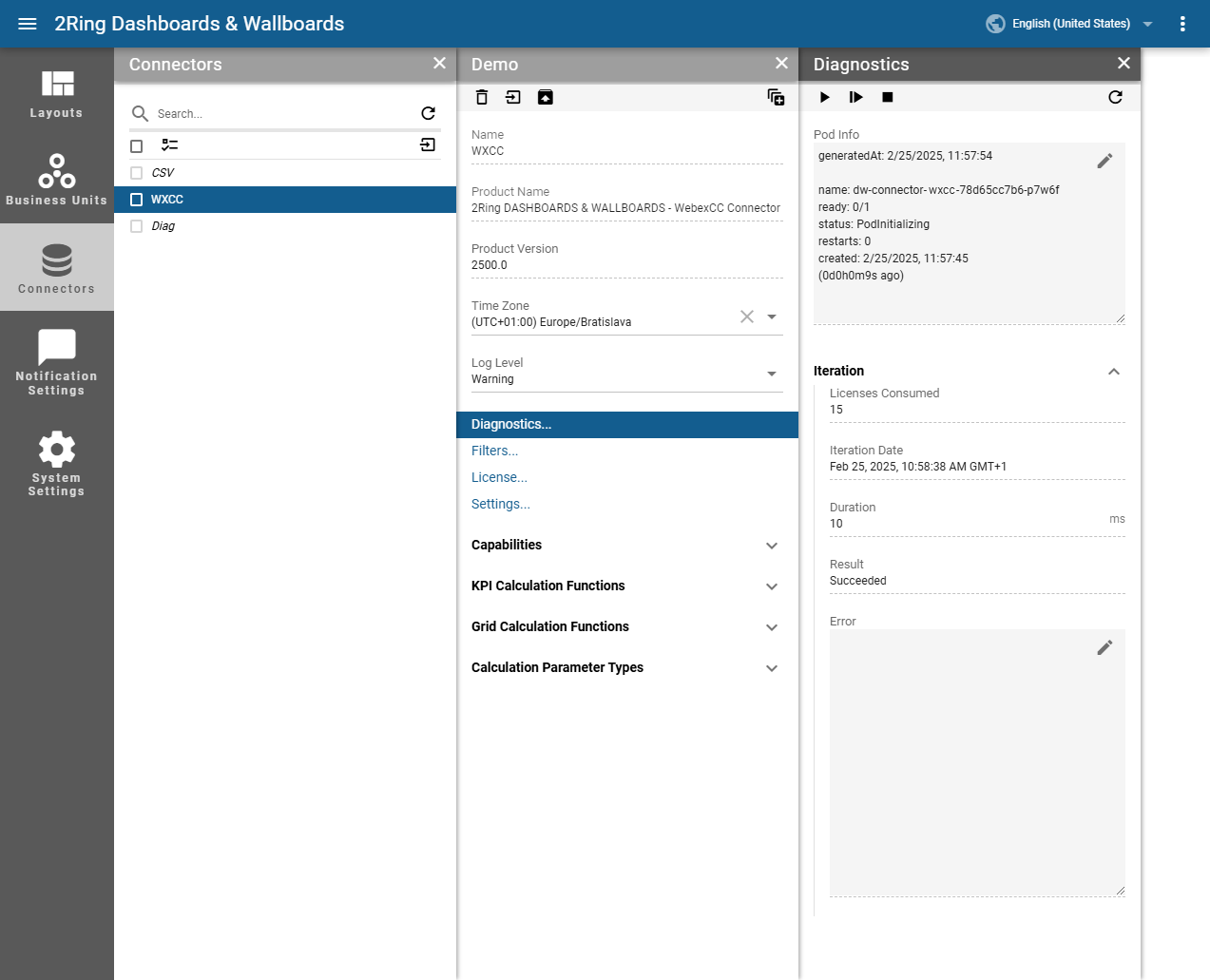Click the connector search magnifier icon

[140, 113]
